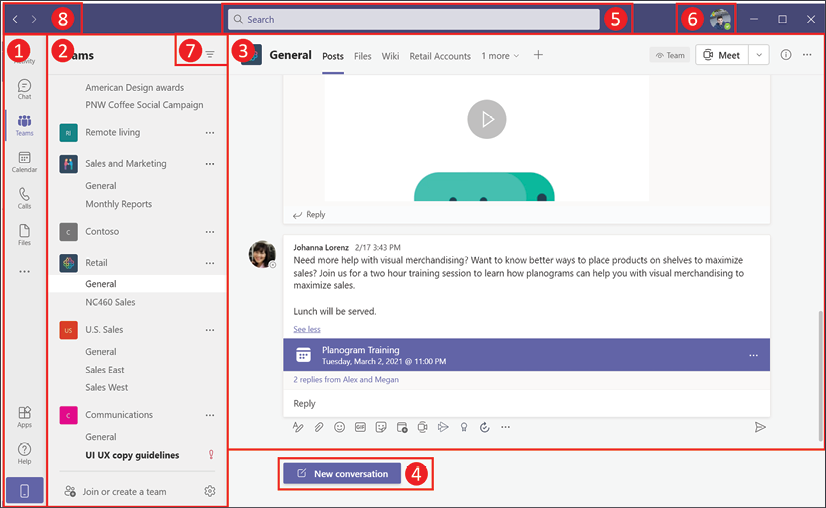Click the Format text icon under Reply
826x508 pixels.
pos(298,427)
